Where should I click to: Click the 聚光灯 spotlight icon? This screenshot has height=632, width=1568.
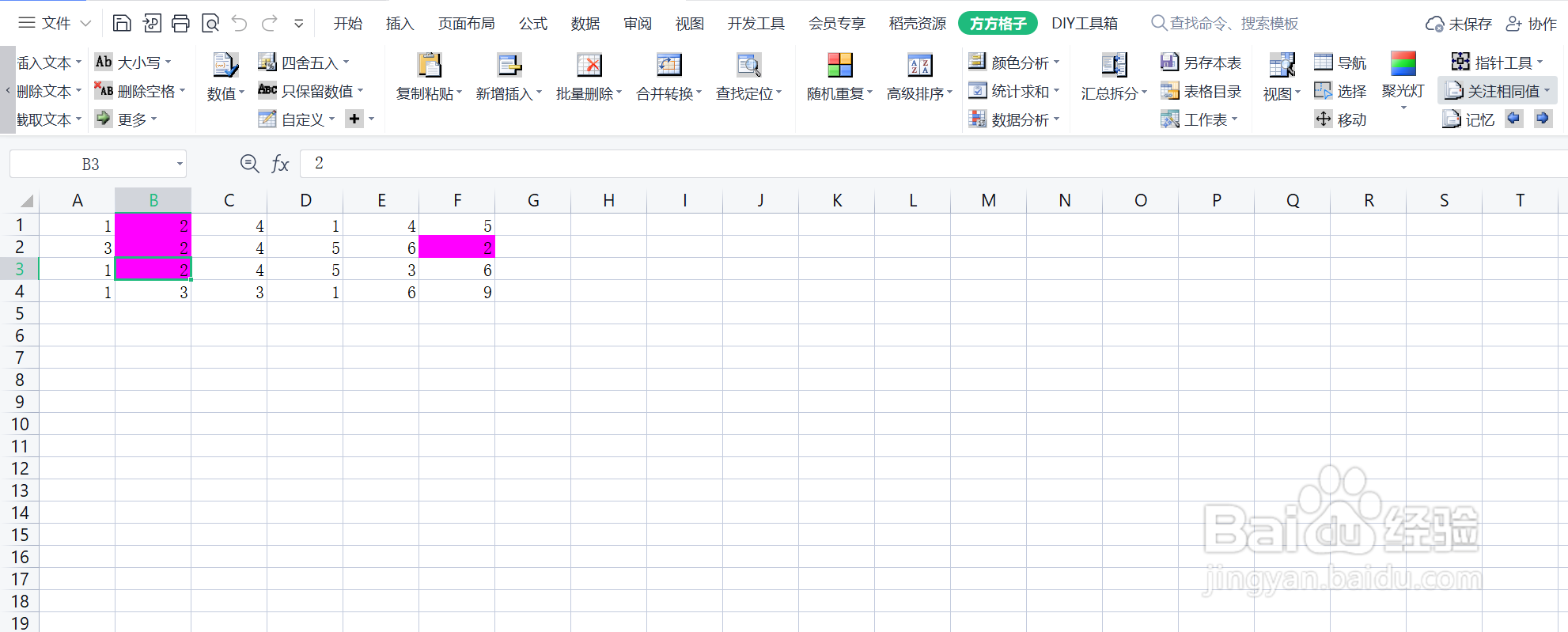click(x=1403, y=62)
